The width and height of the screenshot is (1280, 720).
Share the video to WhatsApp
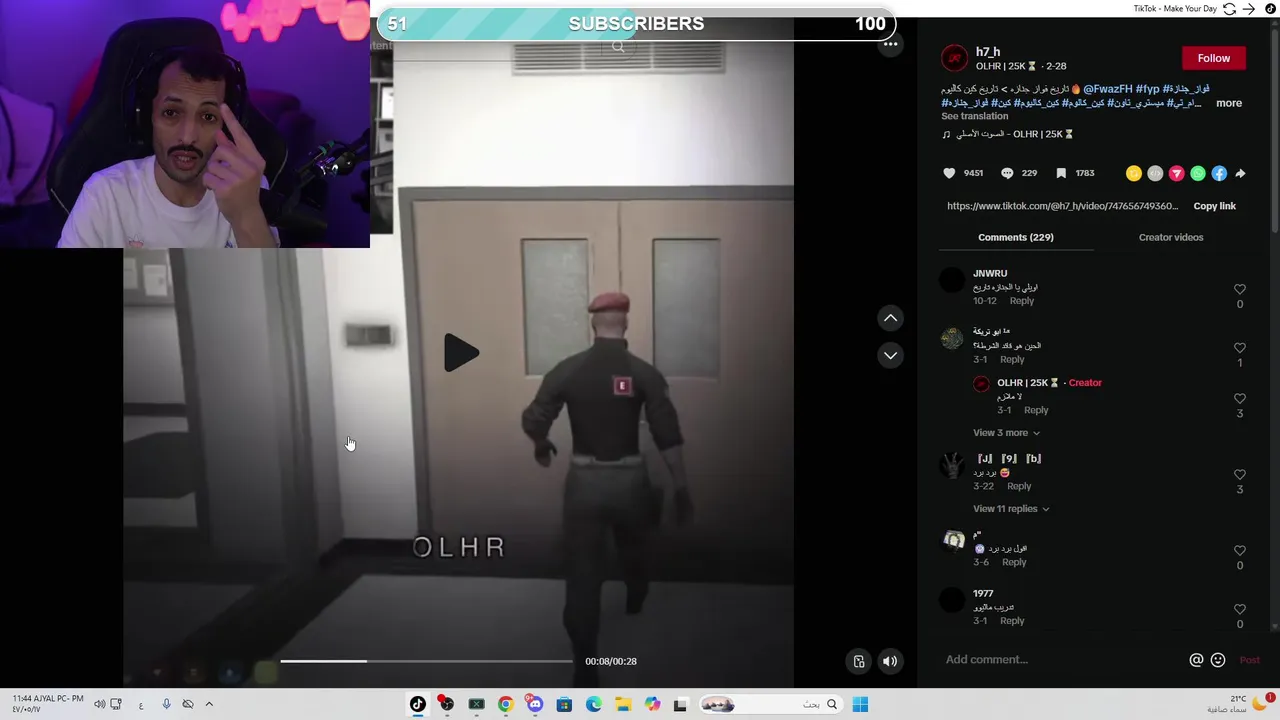[x=1198, y=173]
